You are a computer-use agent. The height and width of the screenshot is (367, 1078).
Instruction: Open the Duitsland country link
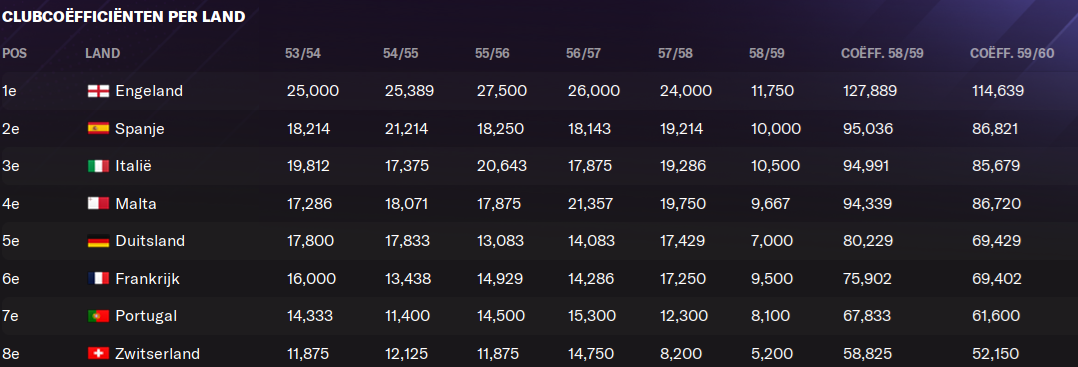pyautogui.click(x=150, y=241)
